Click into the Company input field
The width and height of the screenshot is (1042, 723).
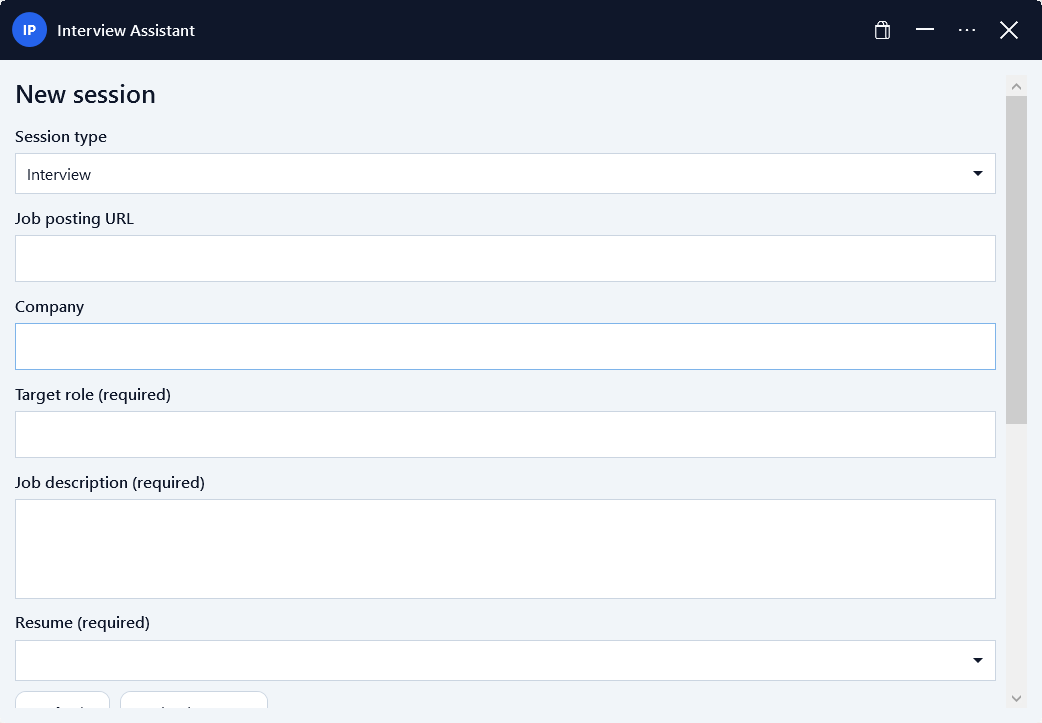(x=505, y=346)
